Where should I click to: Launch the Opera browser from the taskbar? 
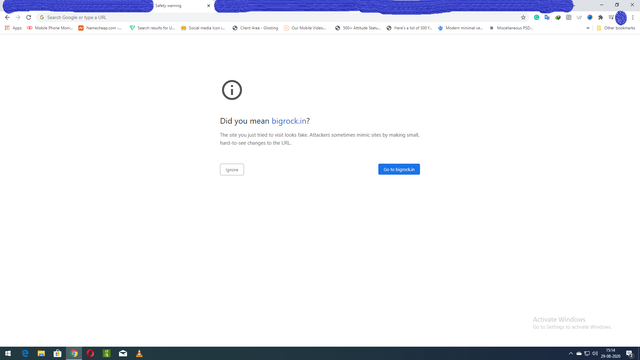click(x=90, y=353)
